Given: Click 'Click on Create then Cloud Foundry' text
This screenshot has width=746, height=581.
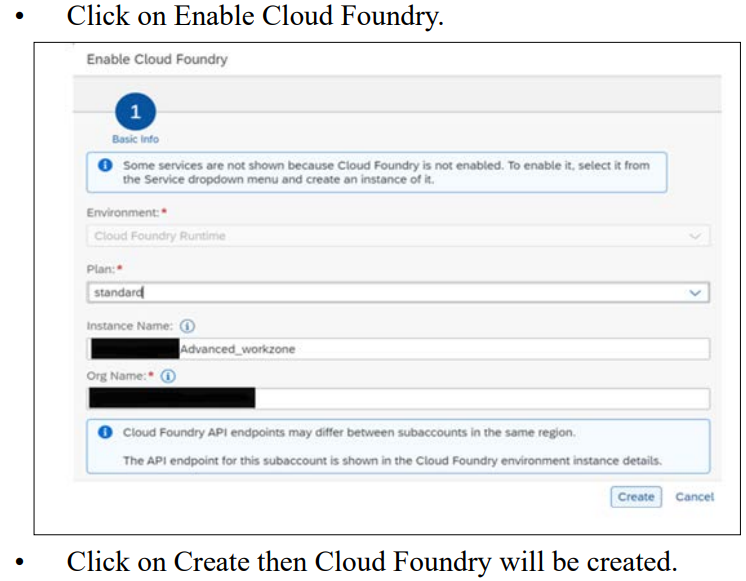Looking at the screenshot, I should point(372,561).
